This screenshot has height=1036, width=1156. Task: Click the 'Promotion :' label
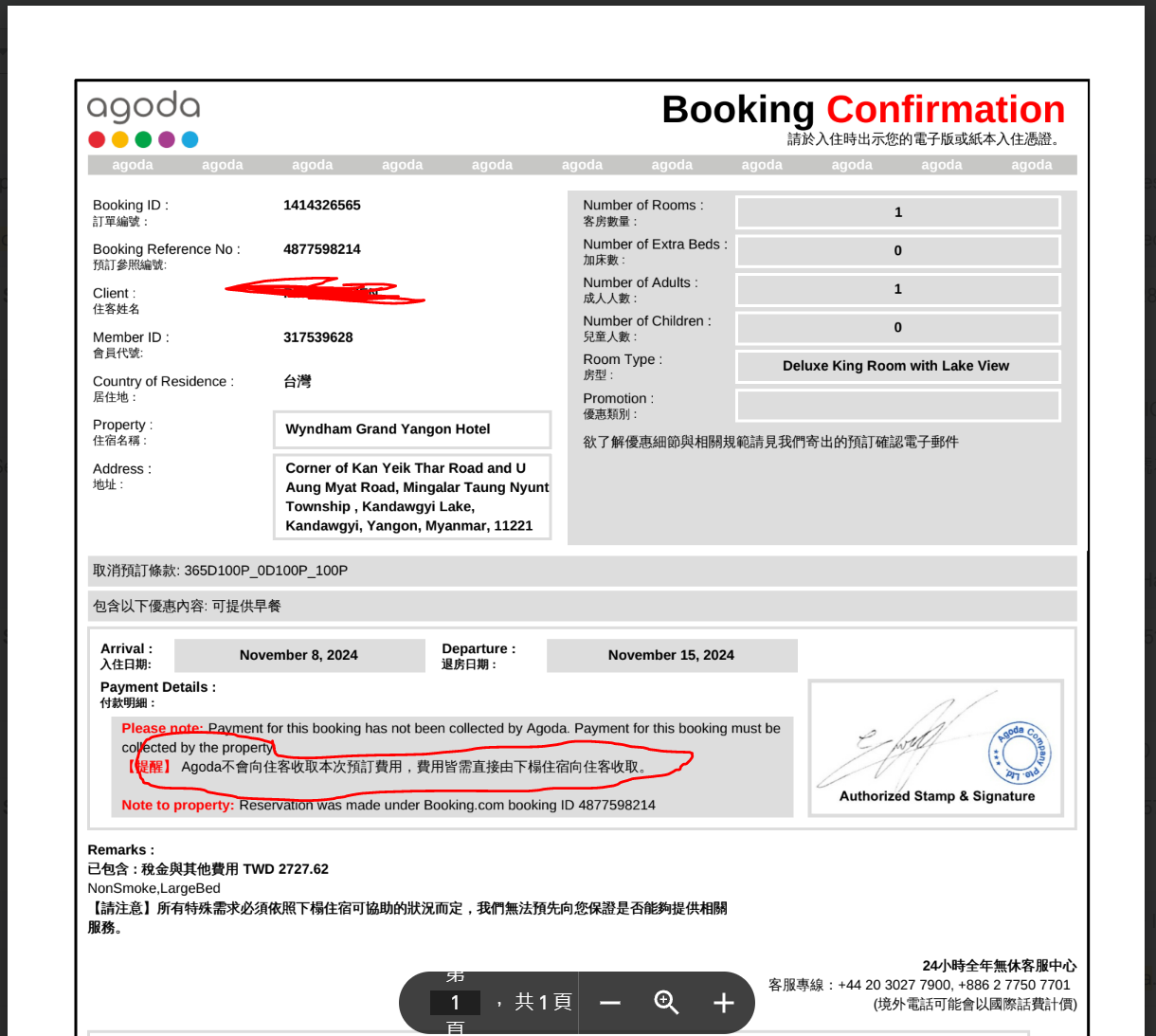619,399
